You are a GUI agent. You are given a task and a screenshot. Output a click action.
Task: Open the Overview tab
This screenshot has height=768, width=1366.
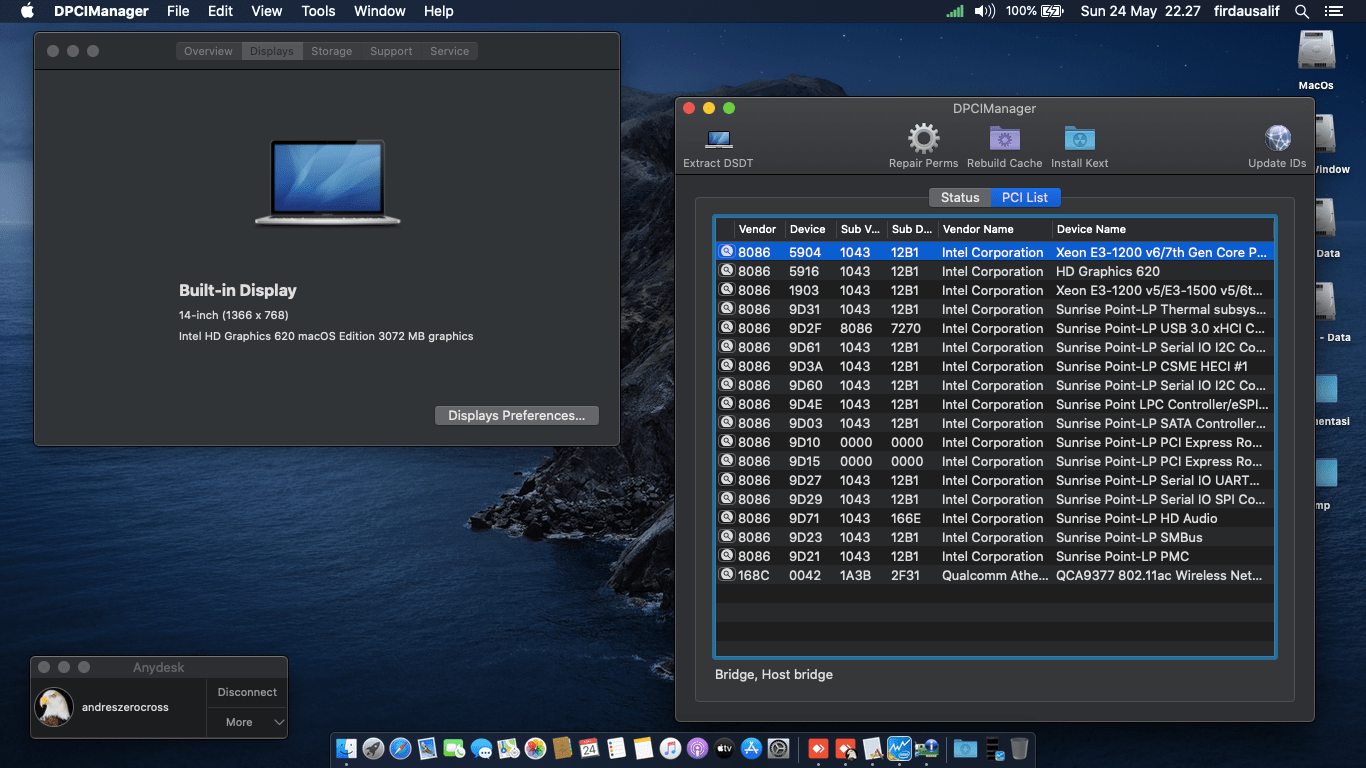tap(208, 50)
